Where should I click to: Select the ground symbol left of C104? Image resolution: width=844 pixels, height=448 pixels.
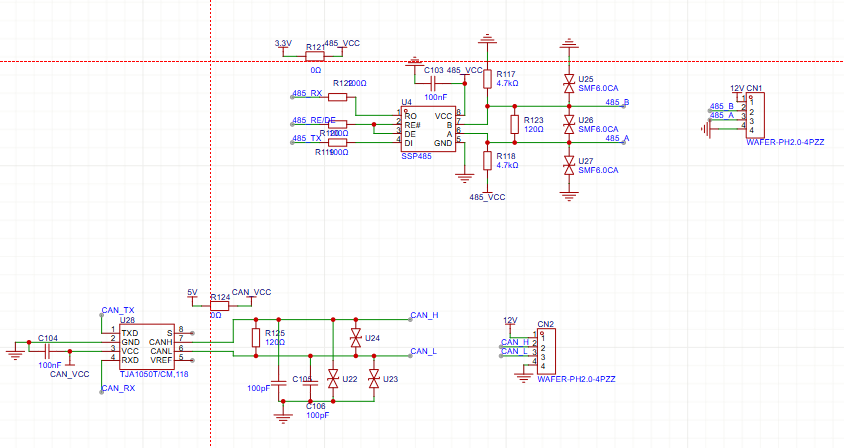(15, 355)
